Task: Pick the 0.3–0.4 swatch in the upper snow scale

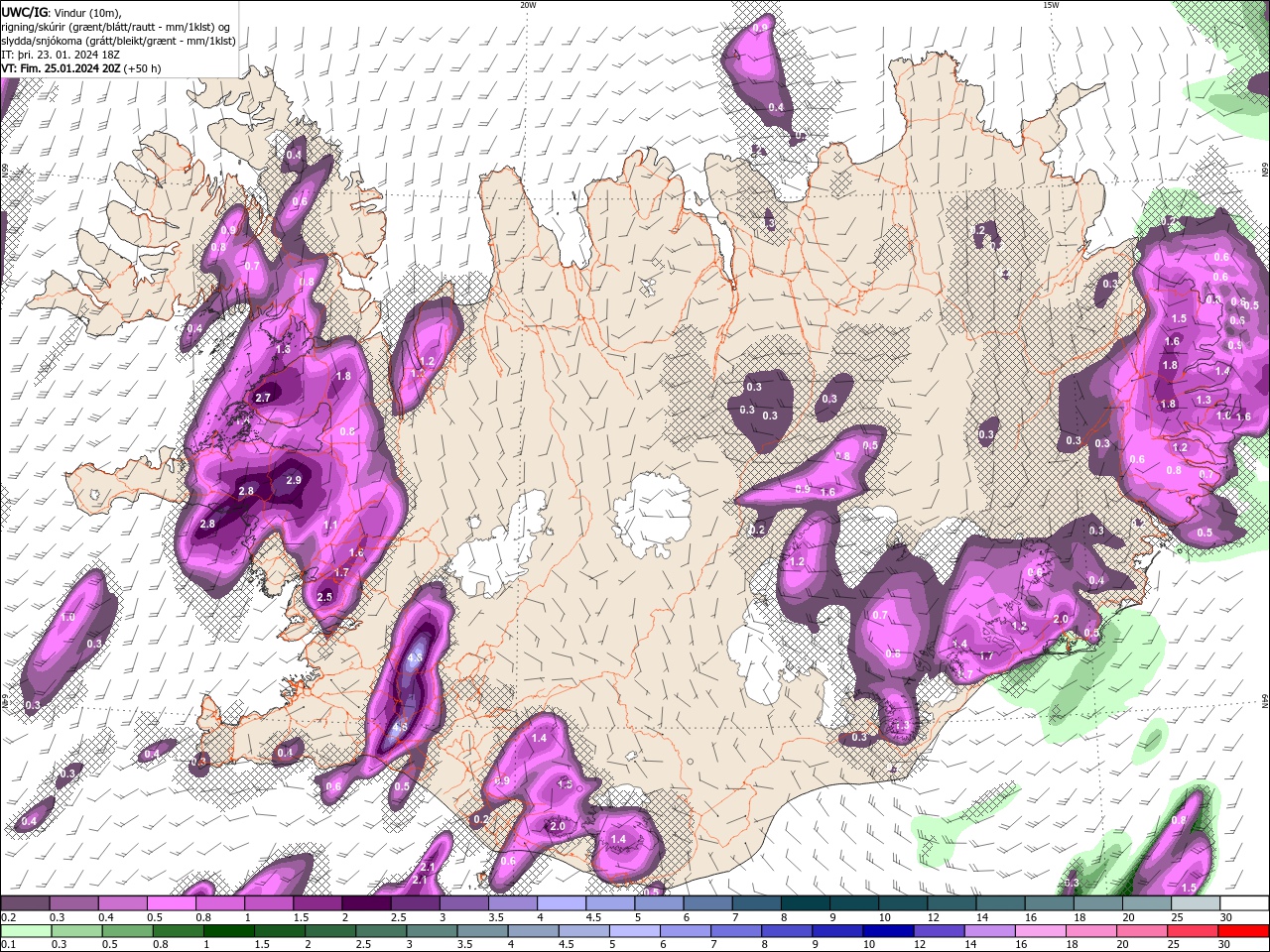Action: 74,903
